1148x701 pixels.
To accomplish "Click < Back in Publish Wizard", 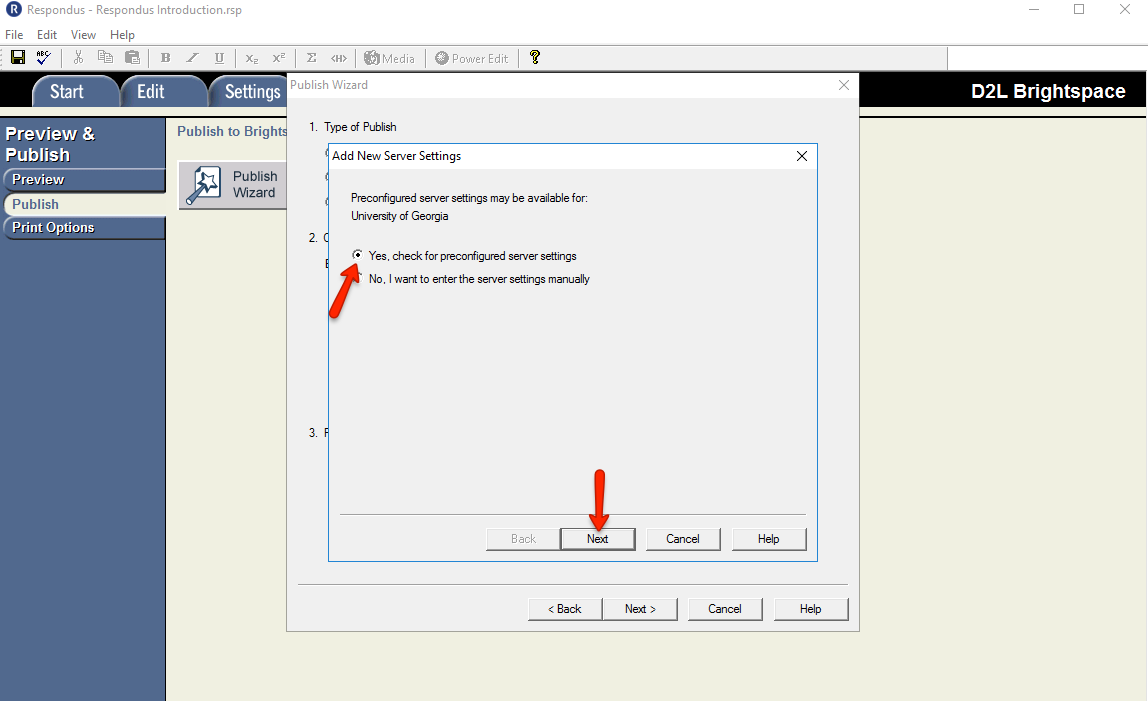I will tap(565, 609).
